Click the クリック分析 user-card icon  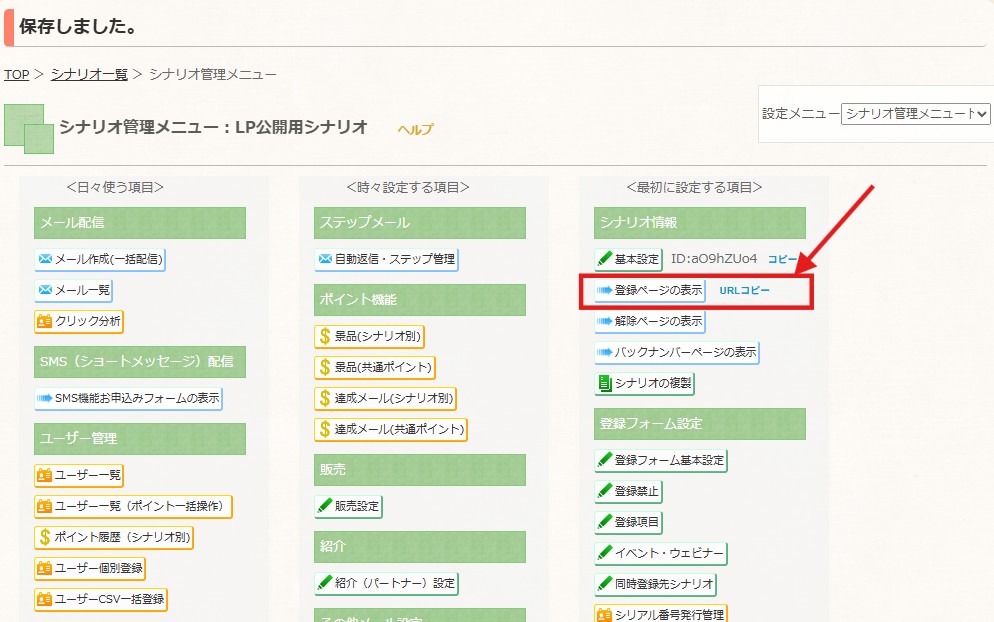(44, 321)
